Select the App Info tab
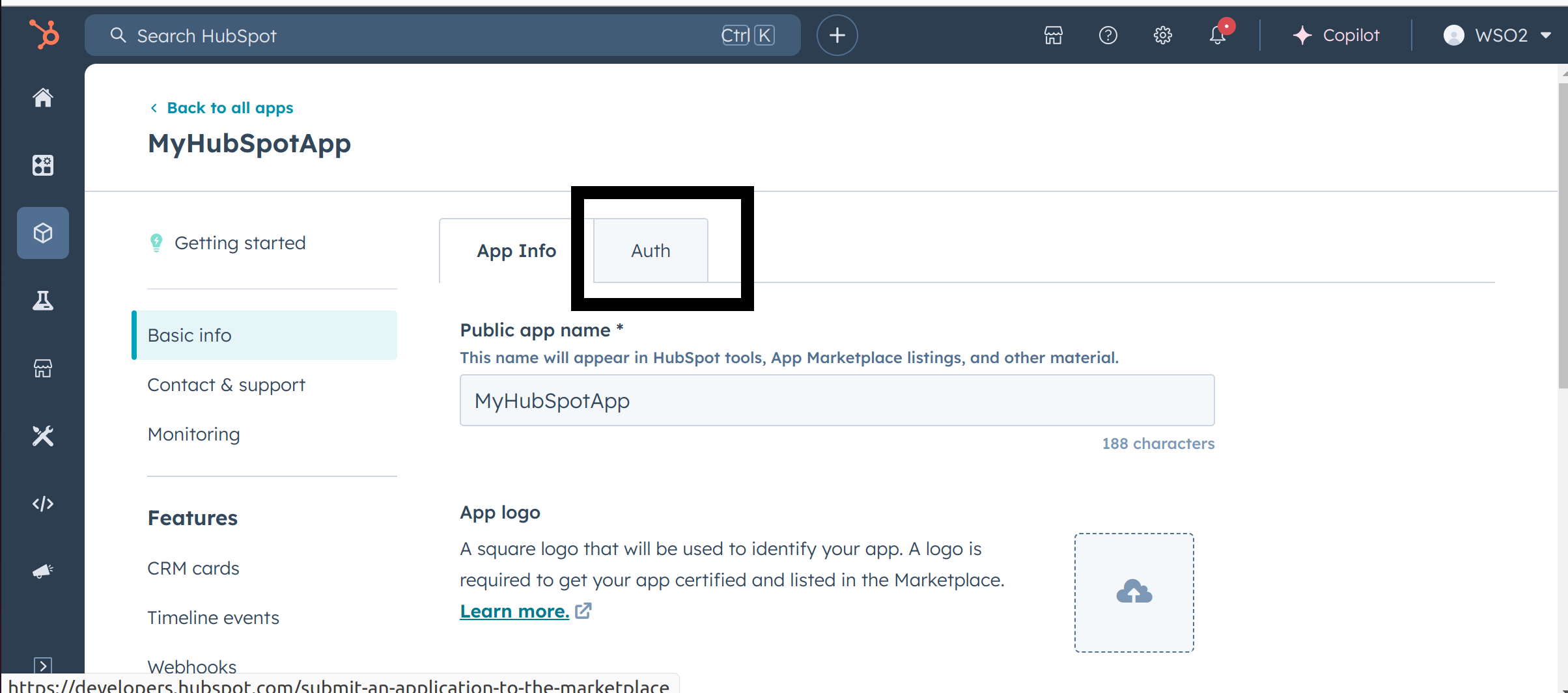 (x=516, y=251)
